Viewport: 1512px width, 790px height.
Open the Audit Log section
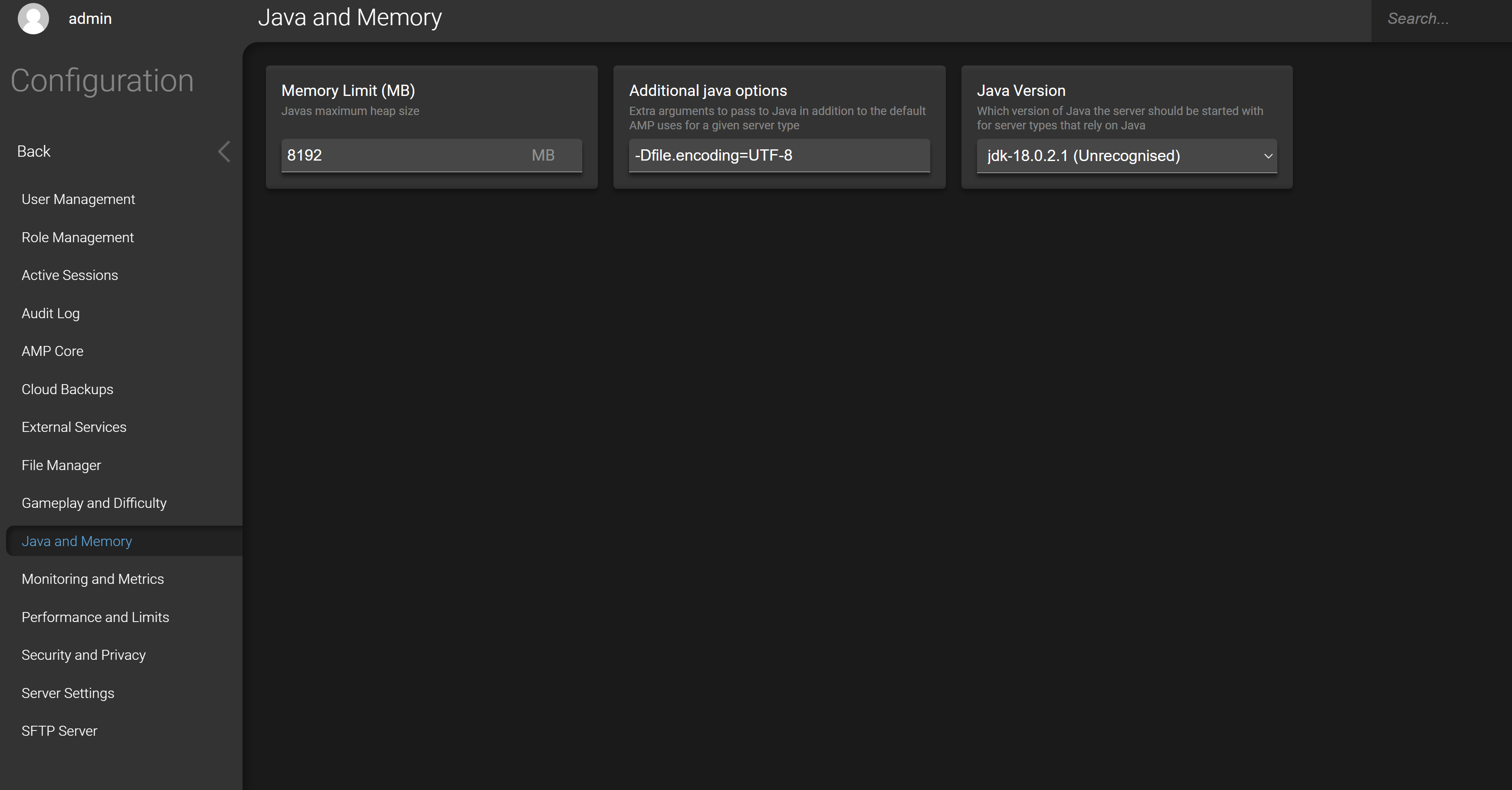pos(50,313)
